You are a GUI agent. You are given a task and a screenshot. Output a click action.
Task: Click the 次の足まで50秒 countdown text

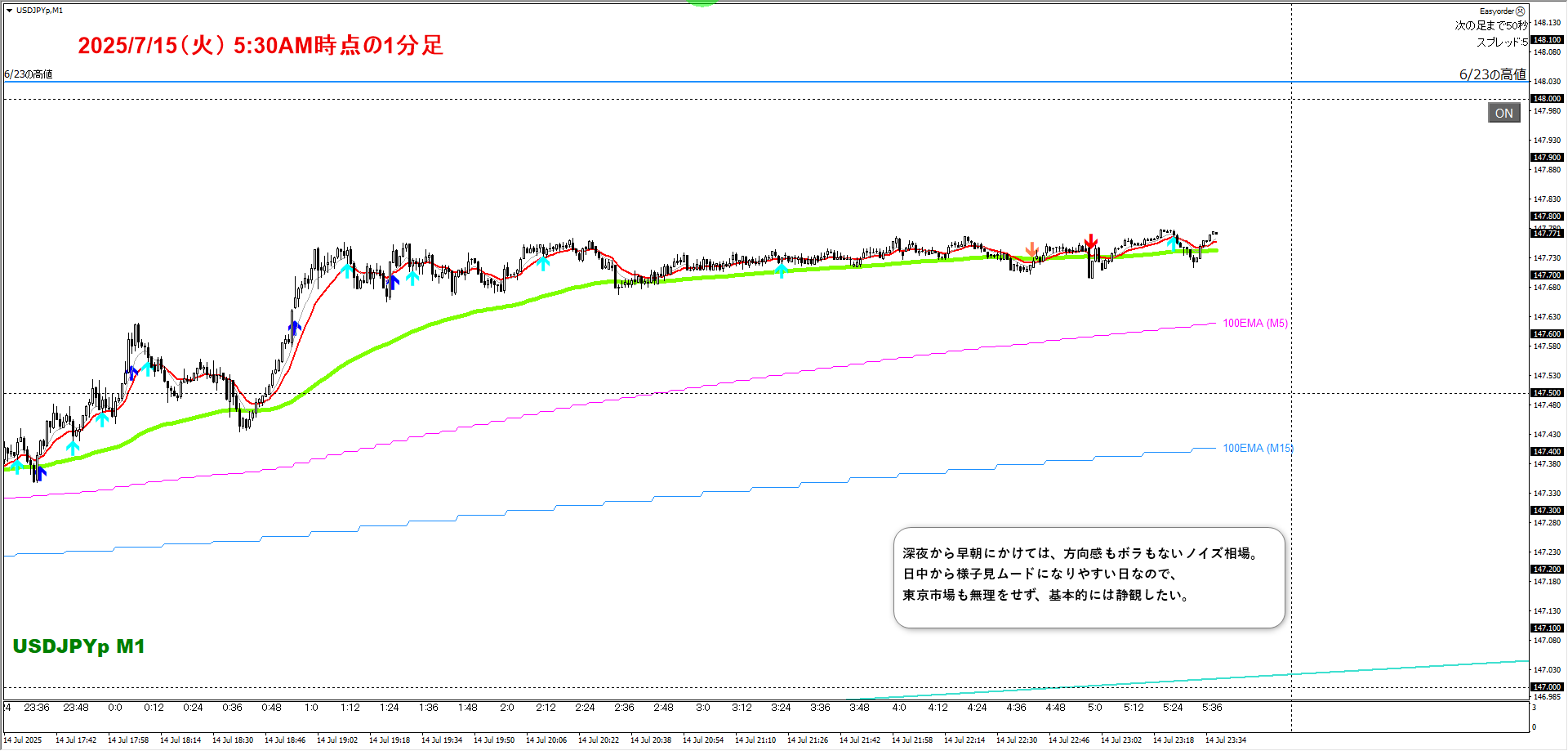click(1490, 25)
